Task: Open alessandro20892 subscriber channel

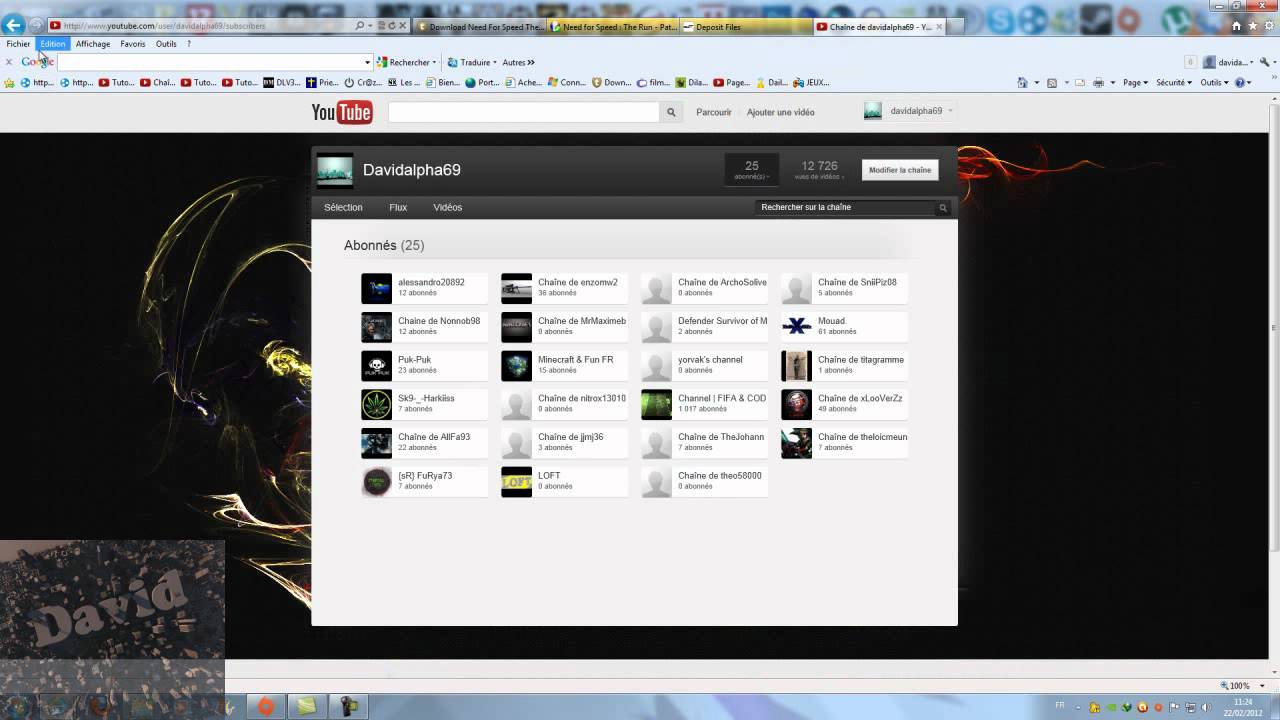Action: (431, 282)
